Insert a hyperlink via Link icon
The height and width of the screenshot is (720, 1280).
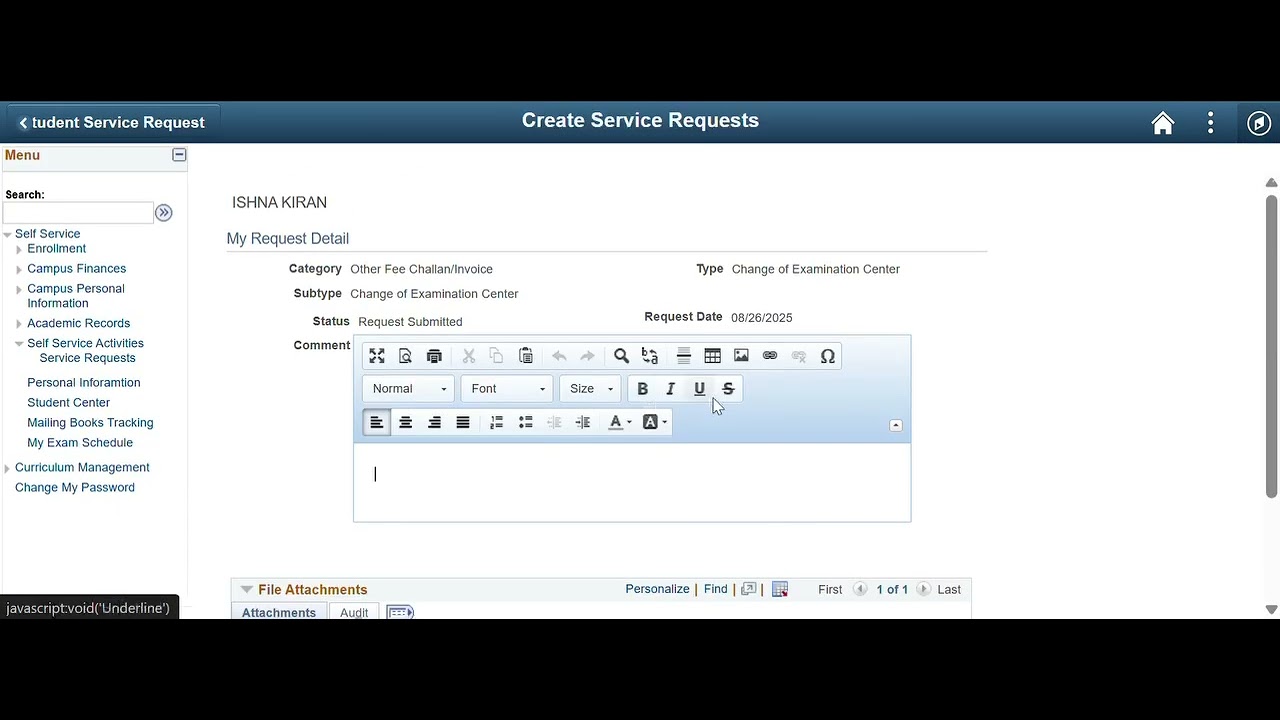pyautogui.click(x=770, y=356)
